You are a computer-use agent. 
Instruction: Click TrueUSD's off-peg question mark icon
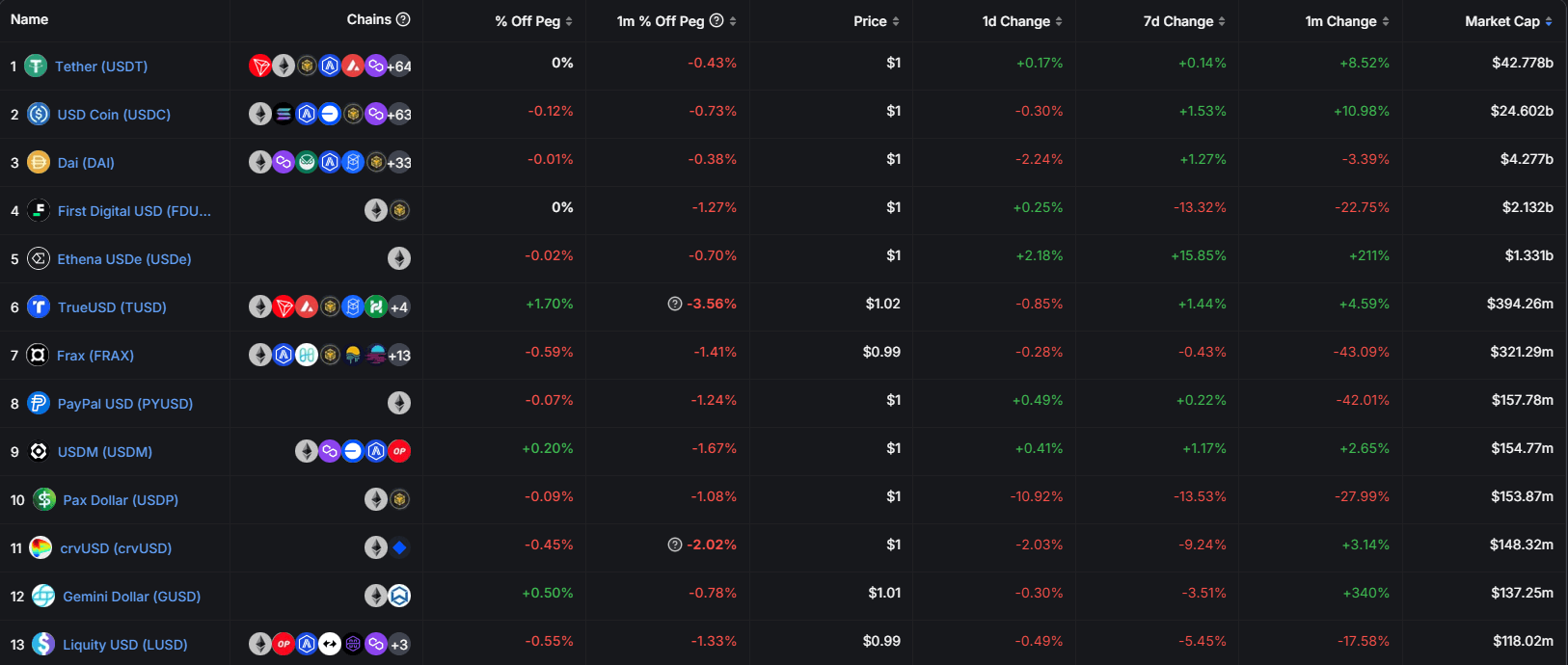point(675,304)
